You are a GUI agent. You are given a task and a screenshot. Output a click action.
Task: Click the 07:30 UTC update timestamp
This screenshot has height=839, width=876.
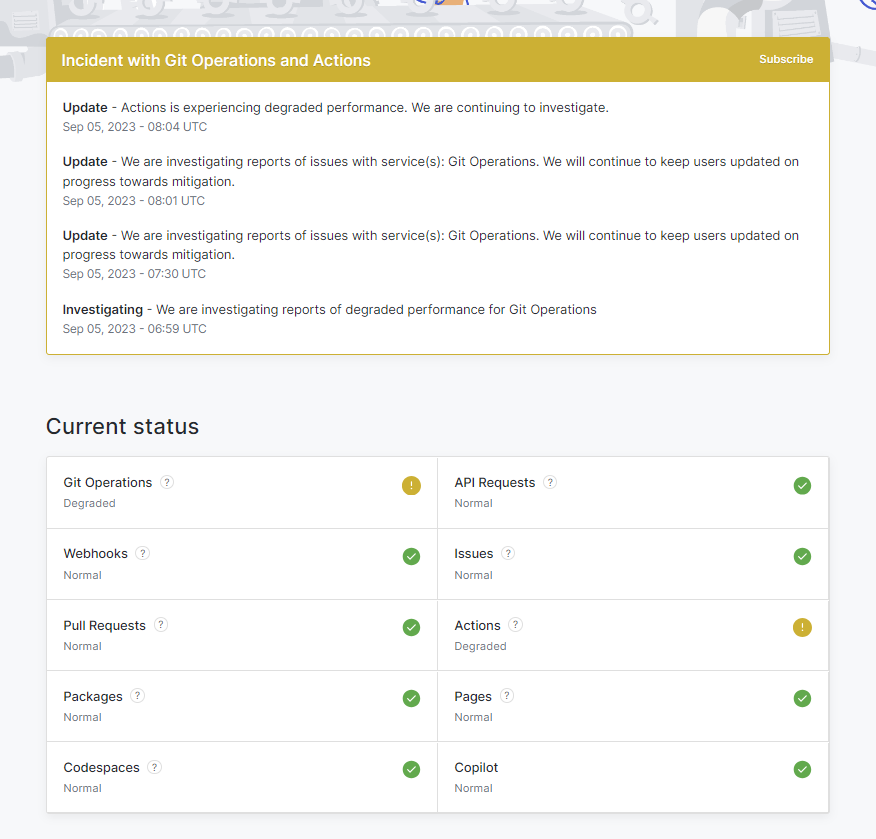point(134,274)
